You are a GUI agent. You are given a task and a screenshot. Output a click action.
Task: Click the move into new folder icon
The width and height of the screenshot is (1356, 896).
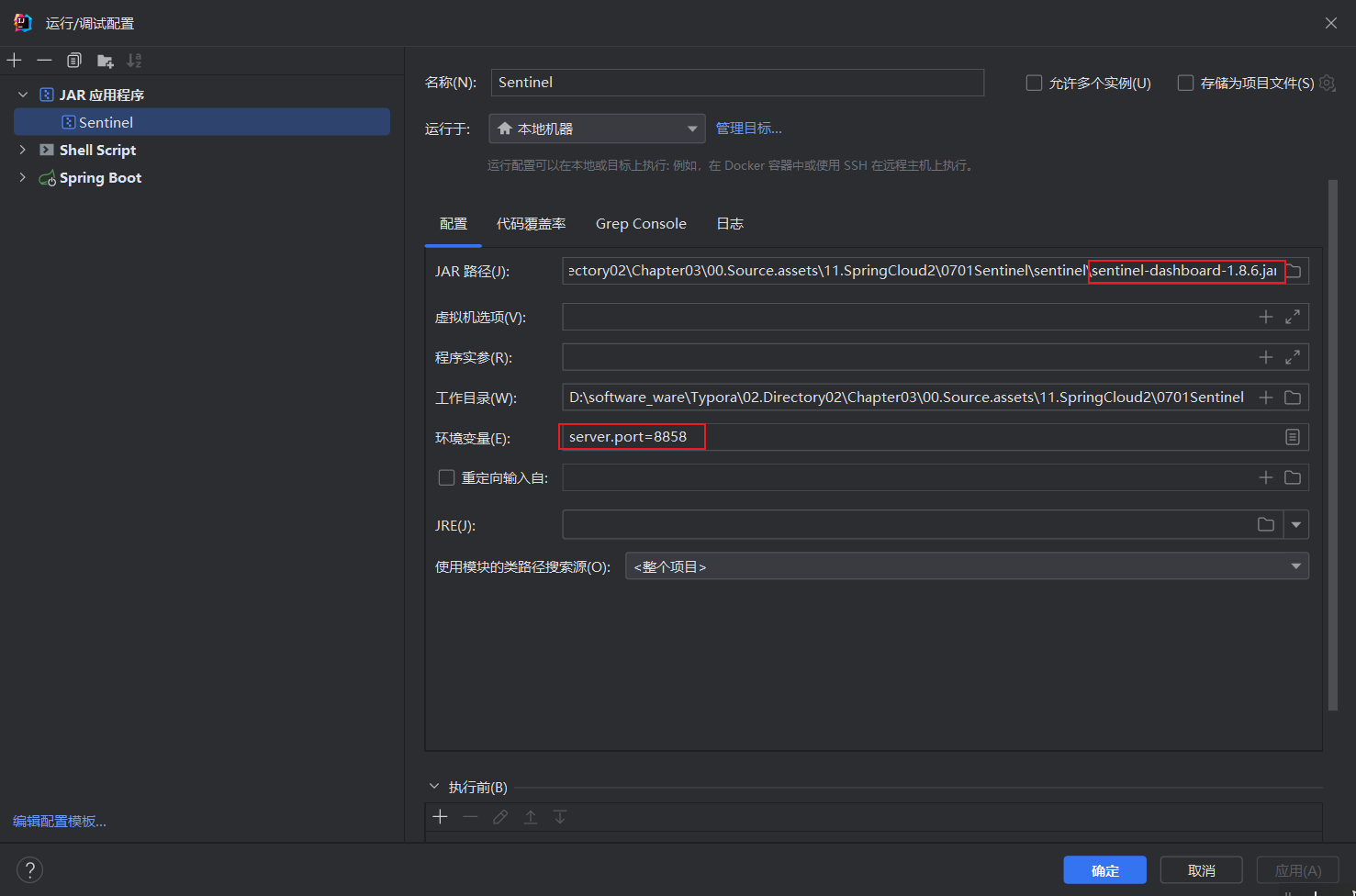pos(105,61)
